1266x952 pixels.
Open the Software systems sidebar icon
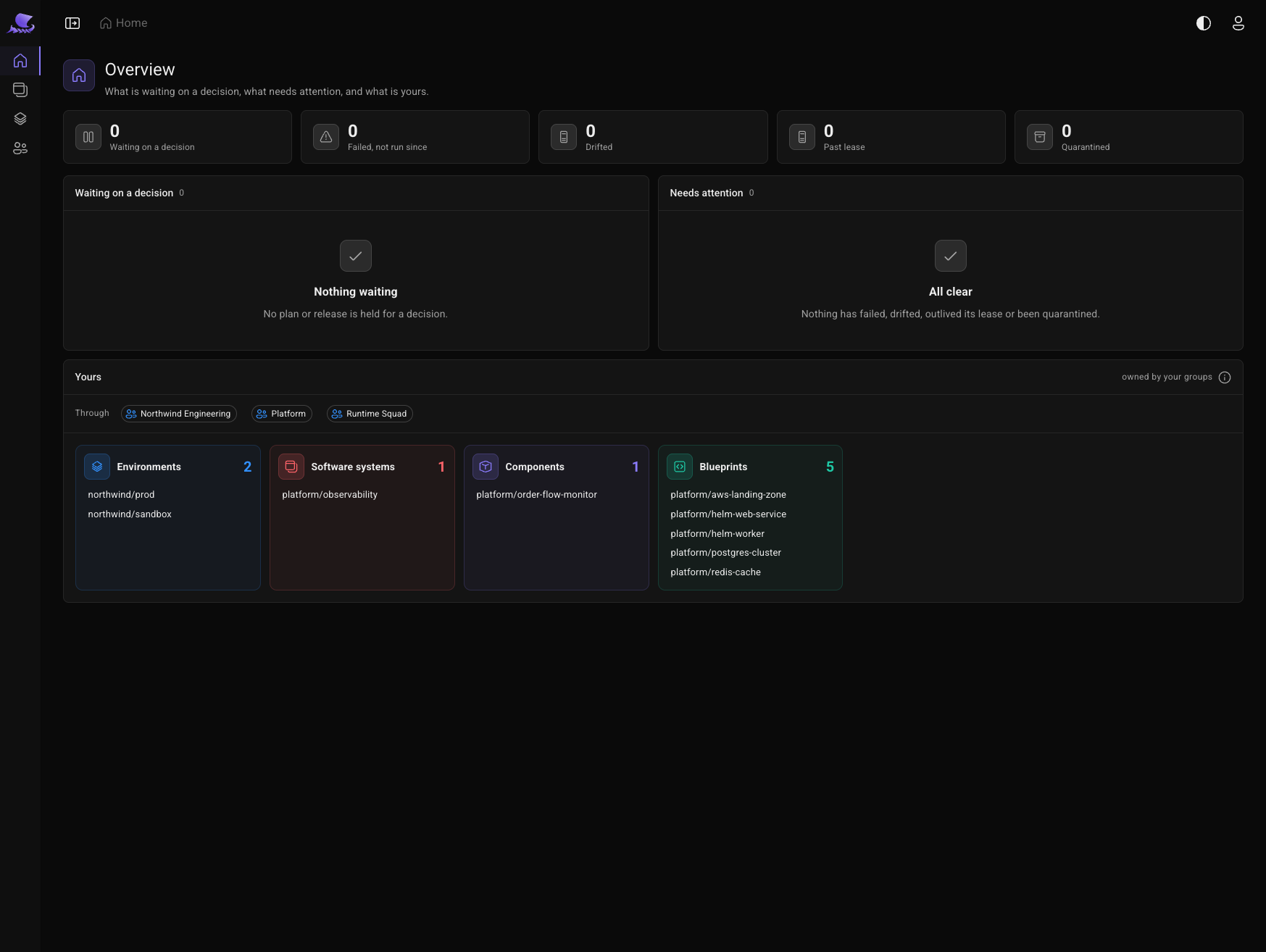20,90
